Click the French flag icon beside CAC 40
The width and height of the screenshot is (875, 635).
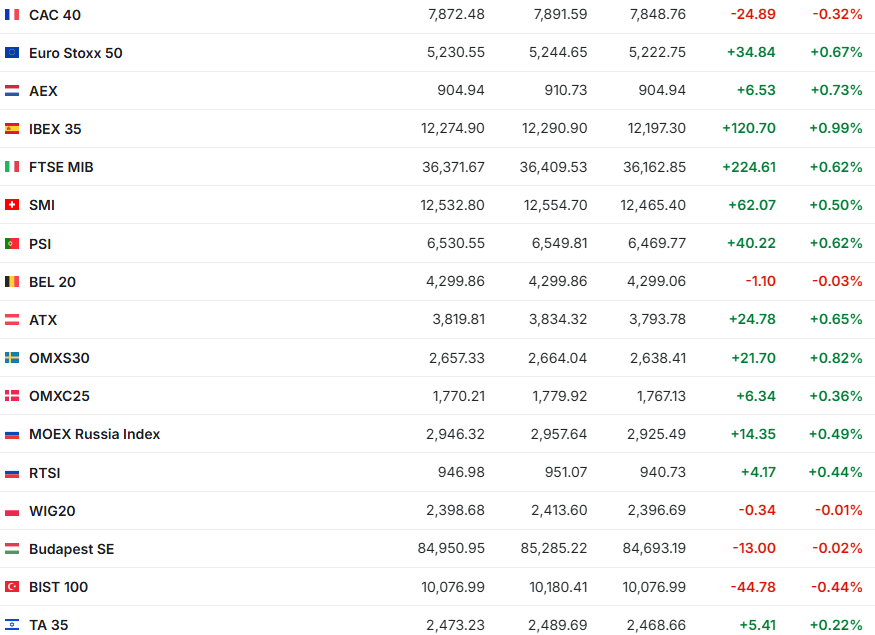click(x=12, y=15)
